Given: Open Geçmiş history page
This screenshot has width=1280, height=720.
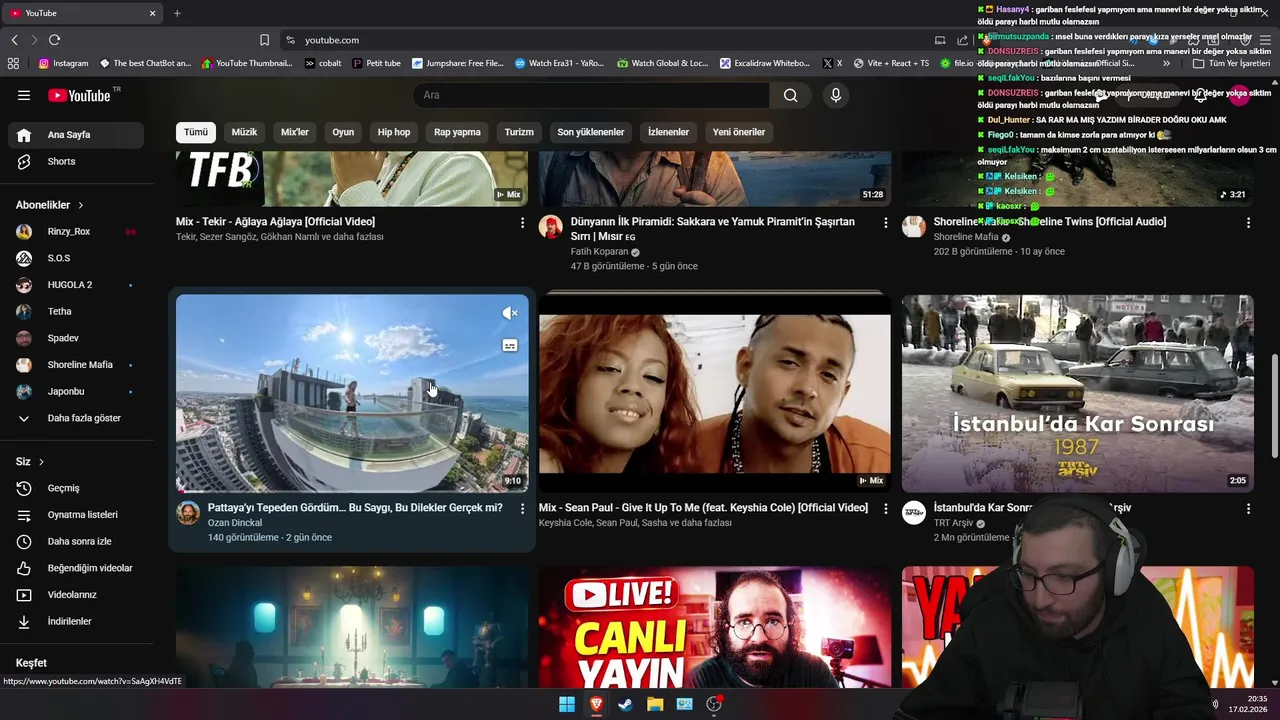Looking at the screenshot, I should pos(76,488).
